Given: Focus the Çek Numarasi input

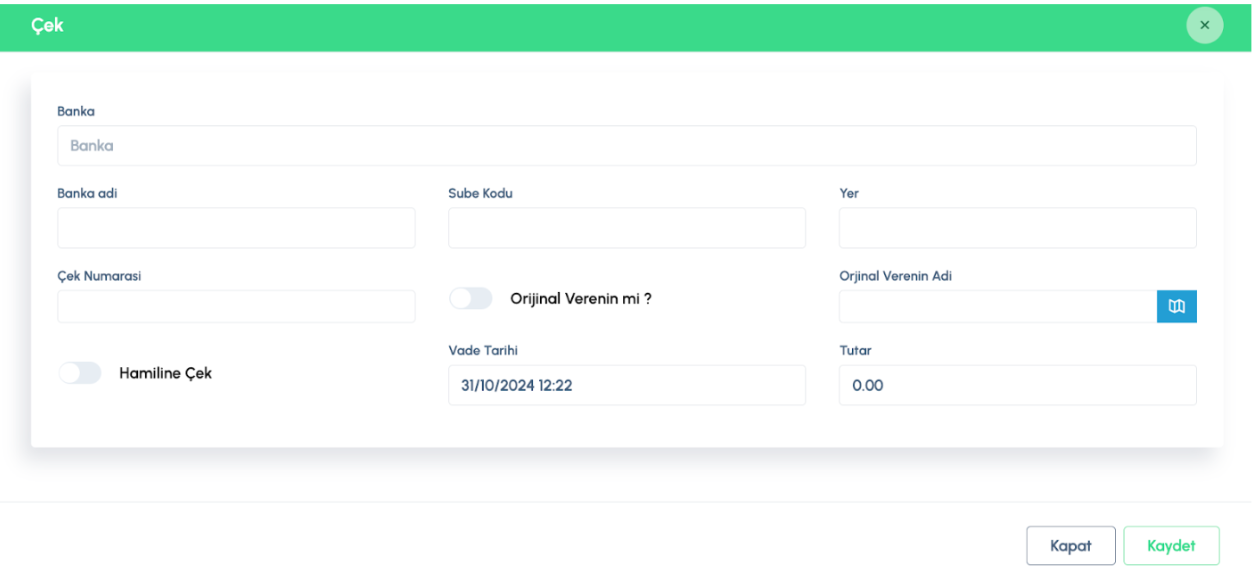Looking at the screenshot, I should coord(236,307).
